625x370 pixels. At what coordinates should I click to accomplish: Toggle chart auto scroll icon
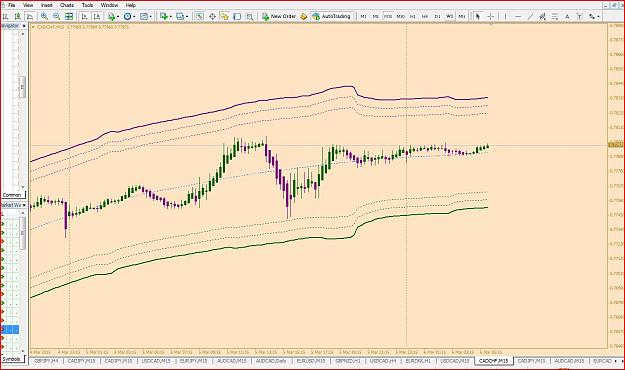(x=84, y=16)
